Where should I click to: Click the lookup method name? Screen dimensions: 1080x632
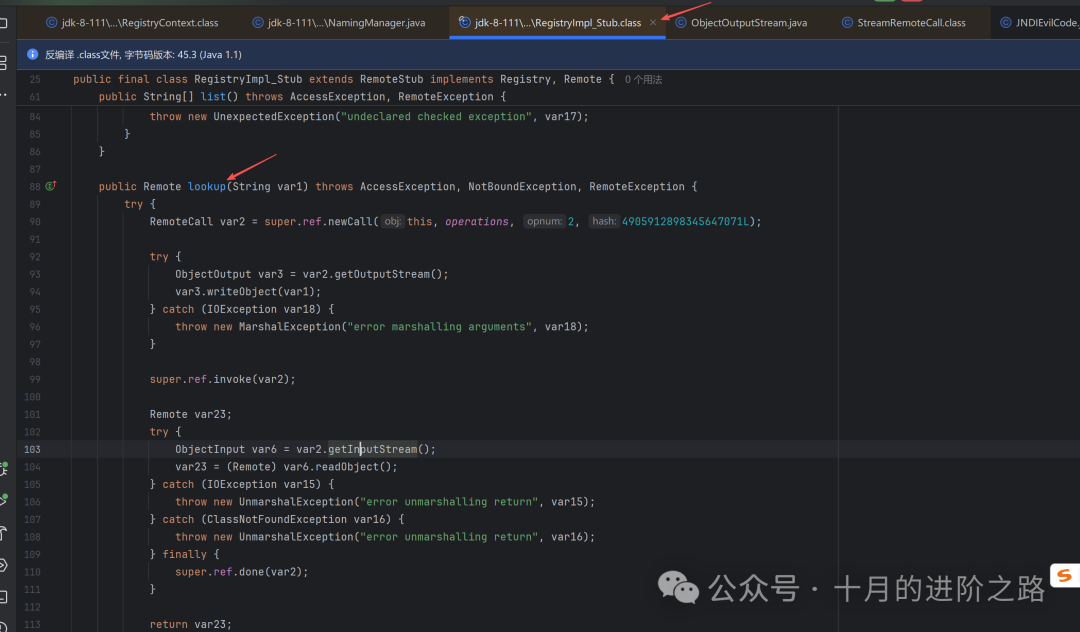pos(207,187)
